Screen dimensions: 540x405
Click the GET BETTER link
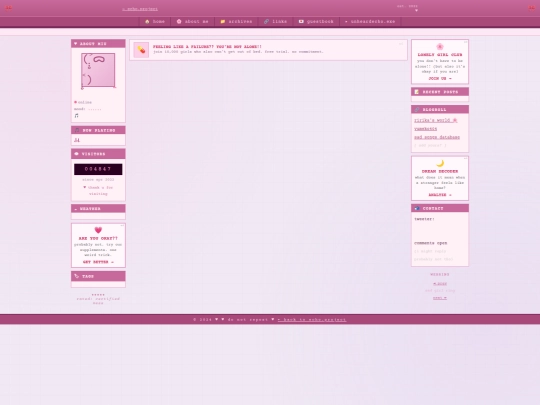(x=98, y=262)
